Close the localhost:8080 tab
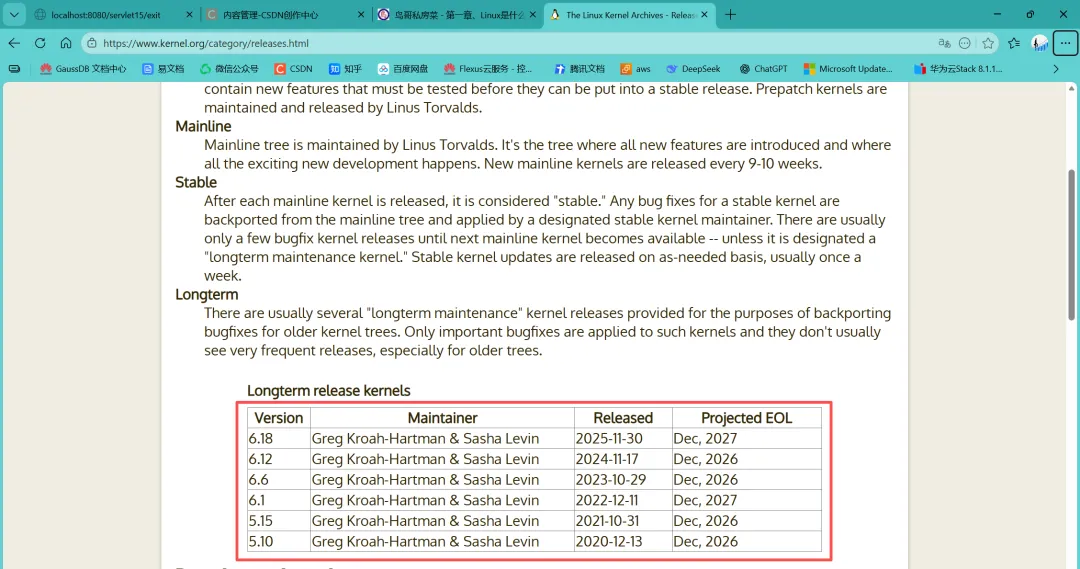1080x569 pixels. point(189,14)
